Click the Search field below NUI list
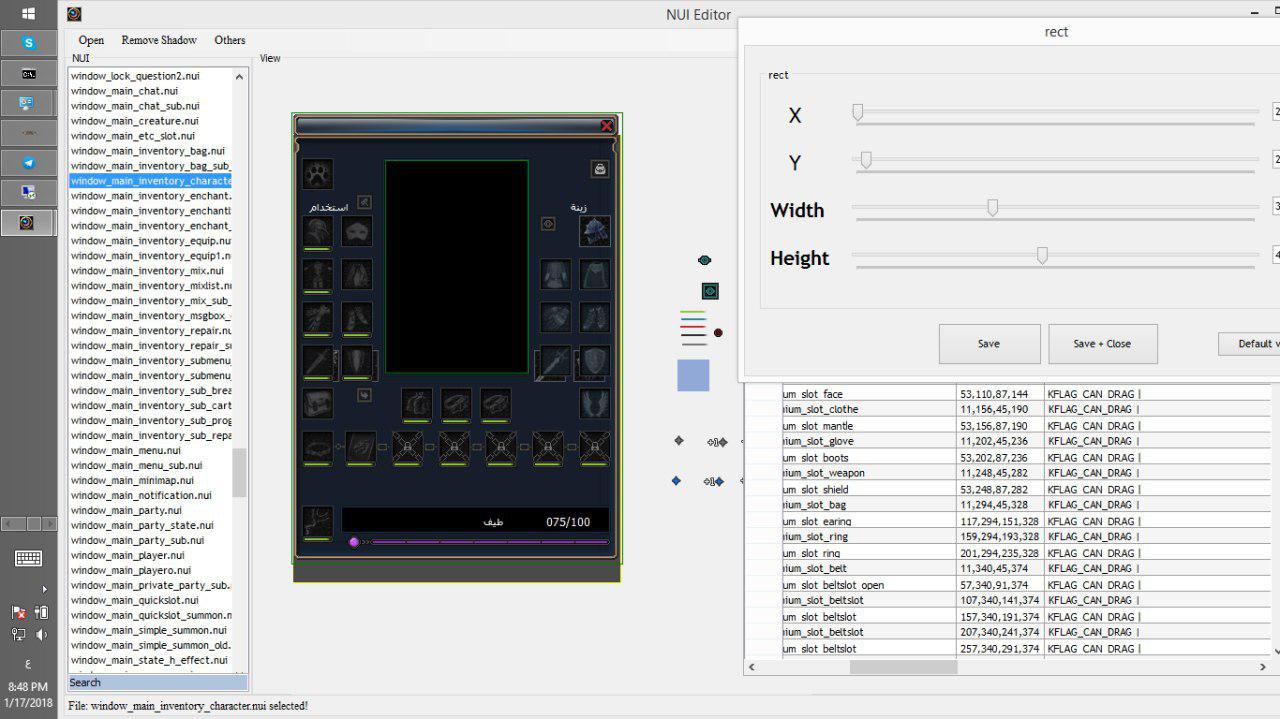Viewport: 1280px width, 719px height. pos(158,683)
